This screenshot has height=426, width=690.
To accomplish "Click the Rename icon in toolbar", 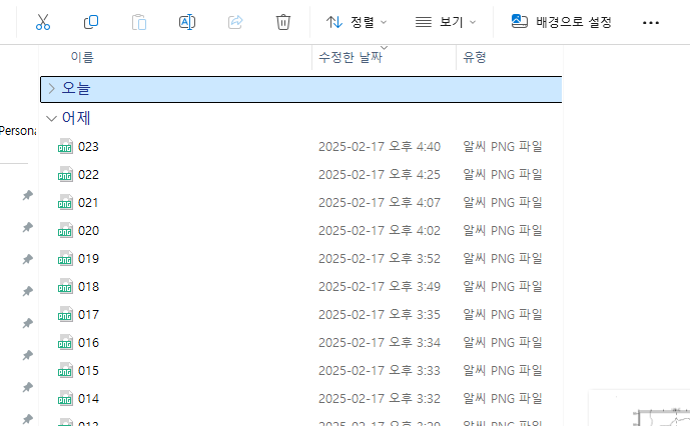I will coord(187,22).
